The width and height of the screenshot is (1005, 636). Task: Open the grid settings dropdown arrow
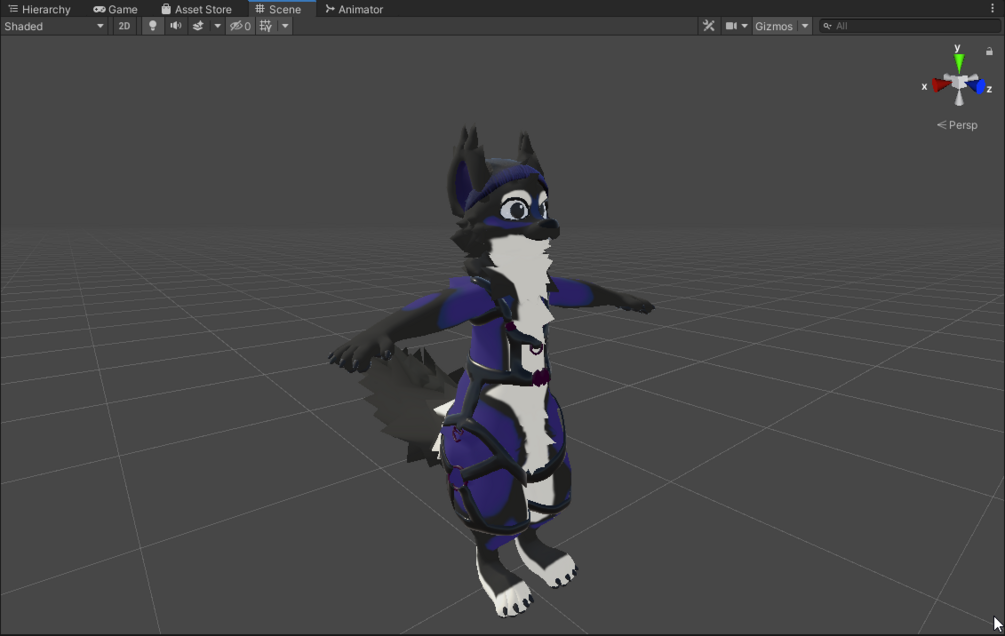(x=285, y=26)
